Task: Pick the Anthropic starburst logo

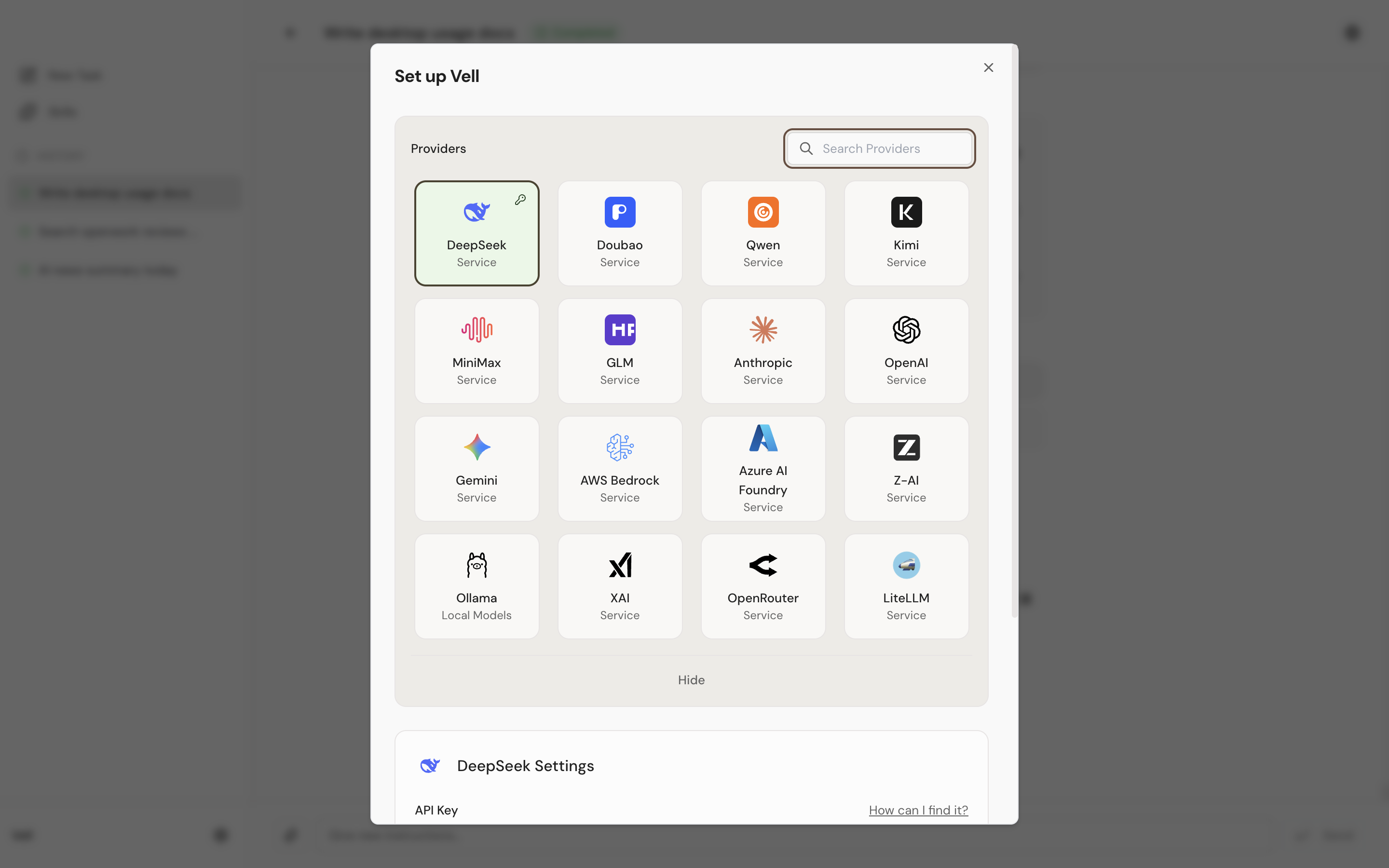Action: pos(763,329)
